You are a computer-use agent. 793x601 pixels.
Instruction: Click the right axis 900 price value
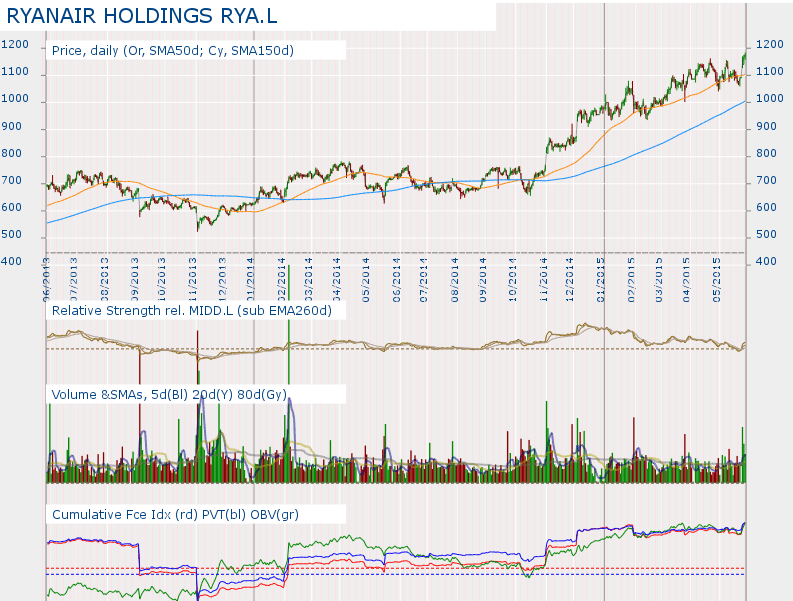766,126
